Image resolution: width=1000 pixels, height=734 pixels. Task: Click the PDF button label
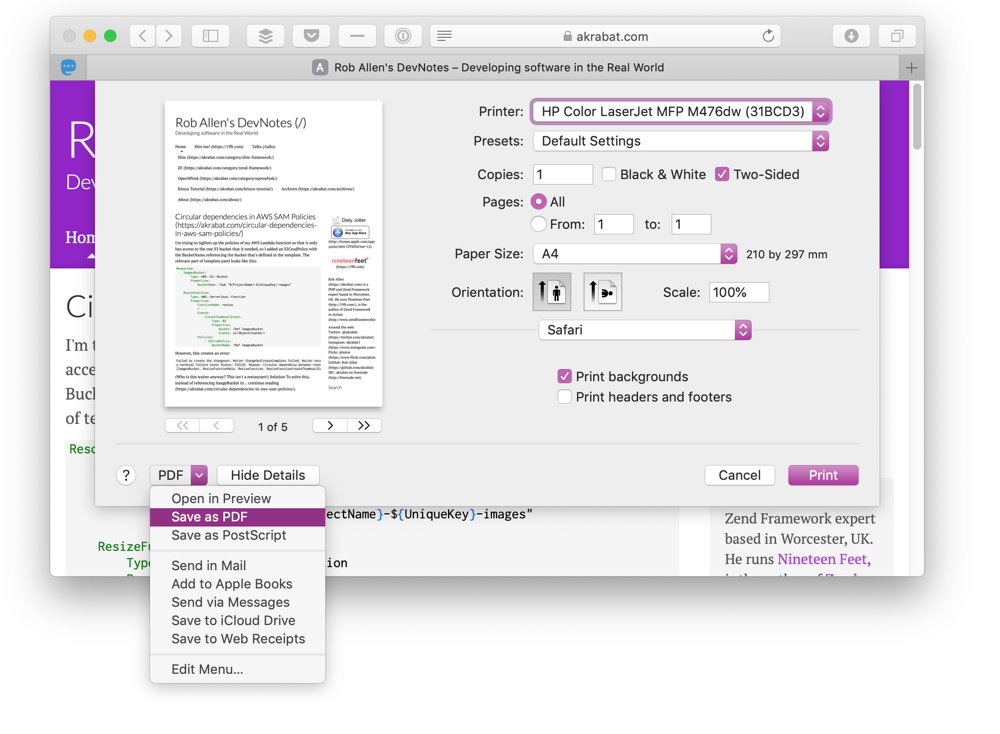coord(170,475)
